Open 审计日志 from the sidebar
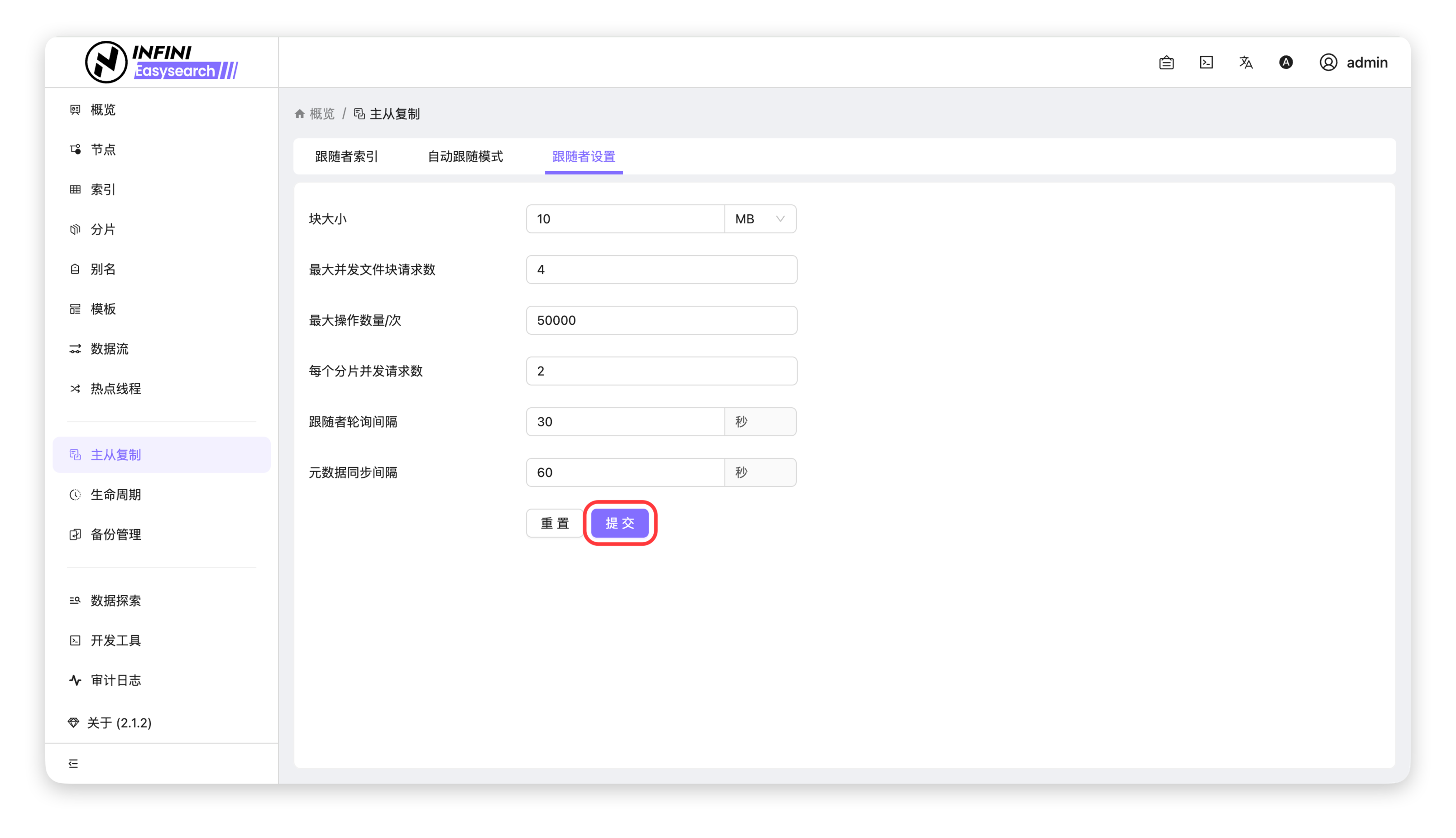 [115, 680]
